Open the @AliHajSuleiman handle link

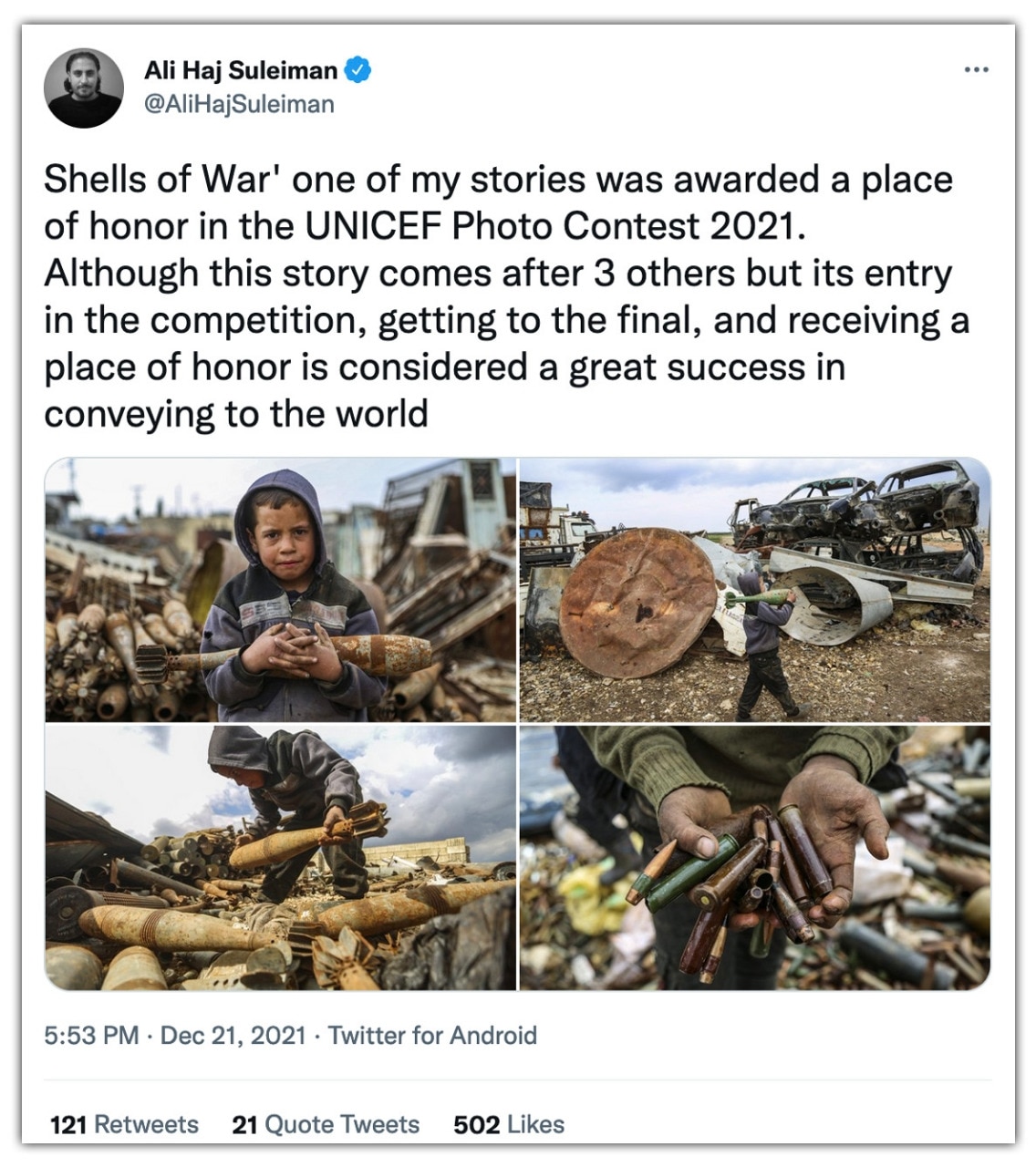[x=239, y=105]
